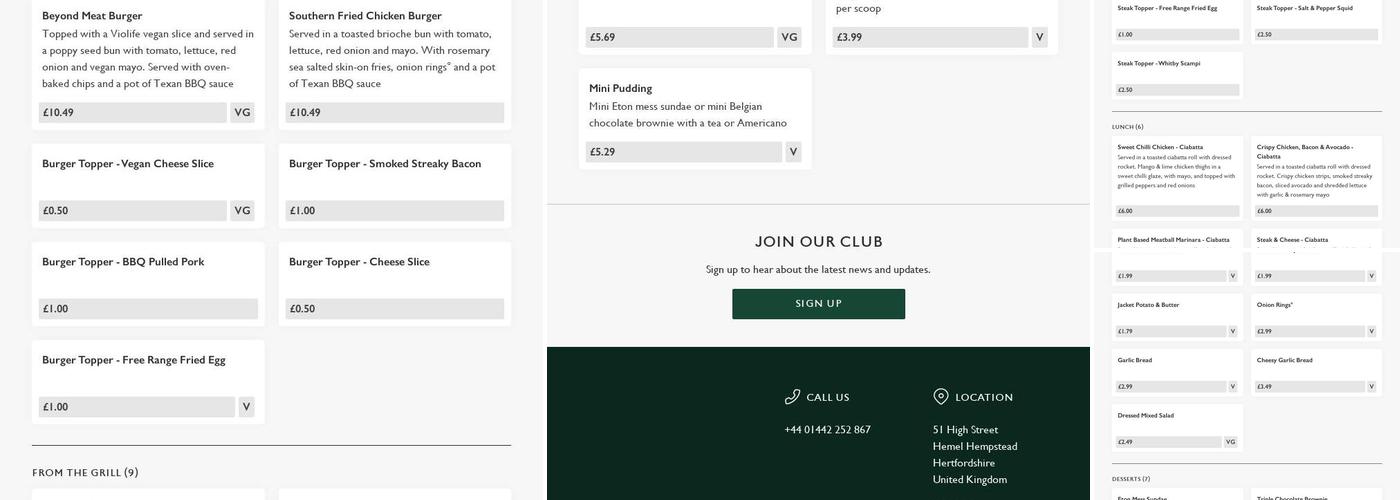Select the Desserts (7) section heading
The height and width of the screenshot is (500, 1400).
(1130, 479)
